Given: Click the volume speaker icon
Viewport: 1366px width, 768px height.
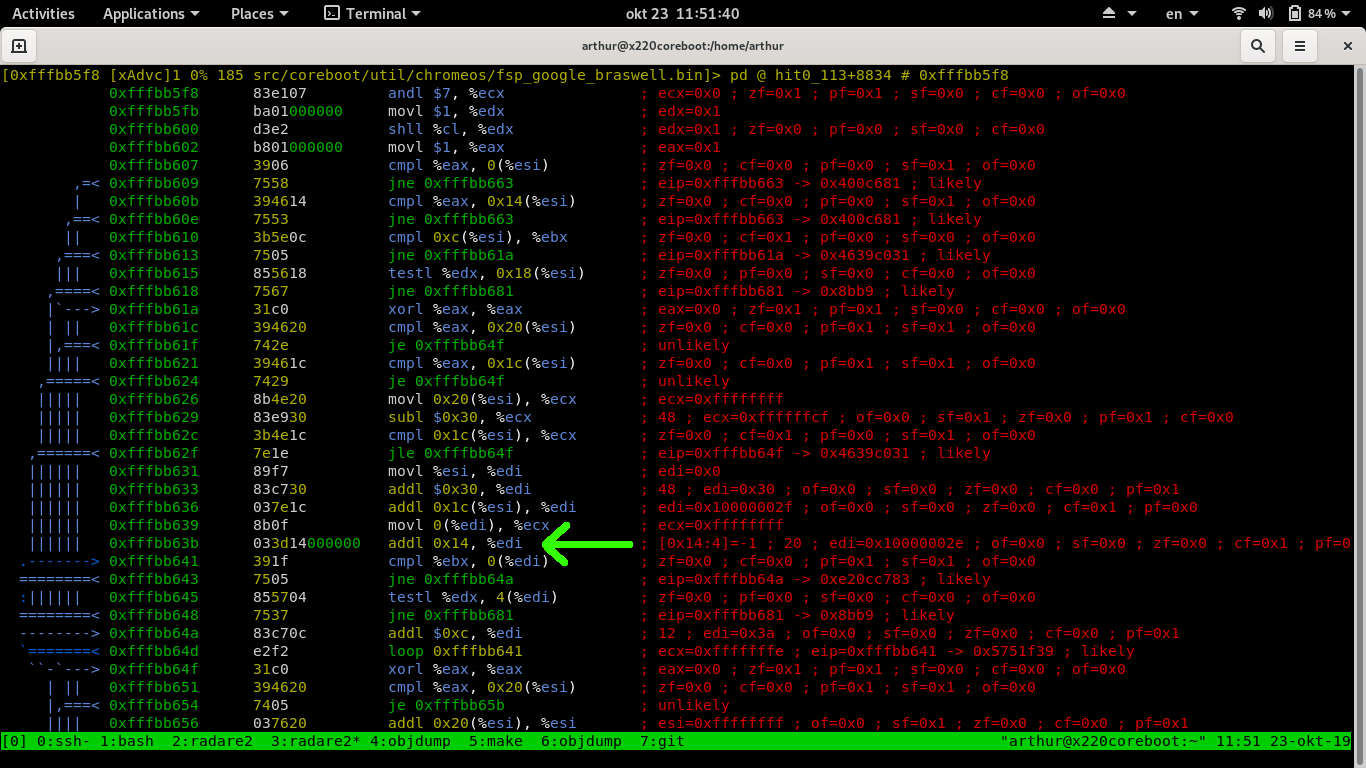Looking at the screenshot, I should [x=1266, y=14].
